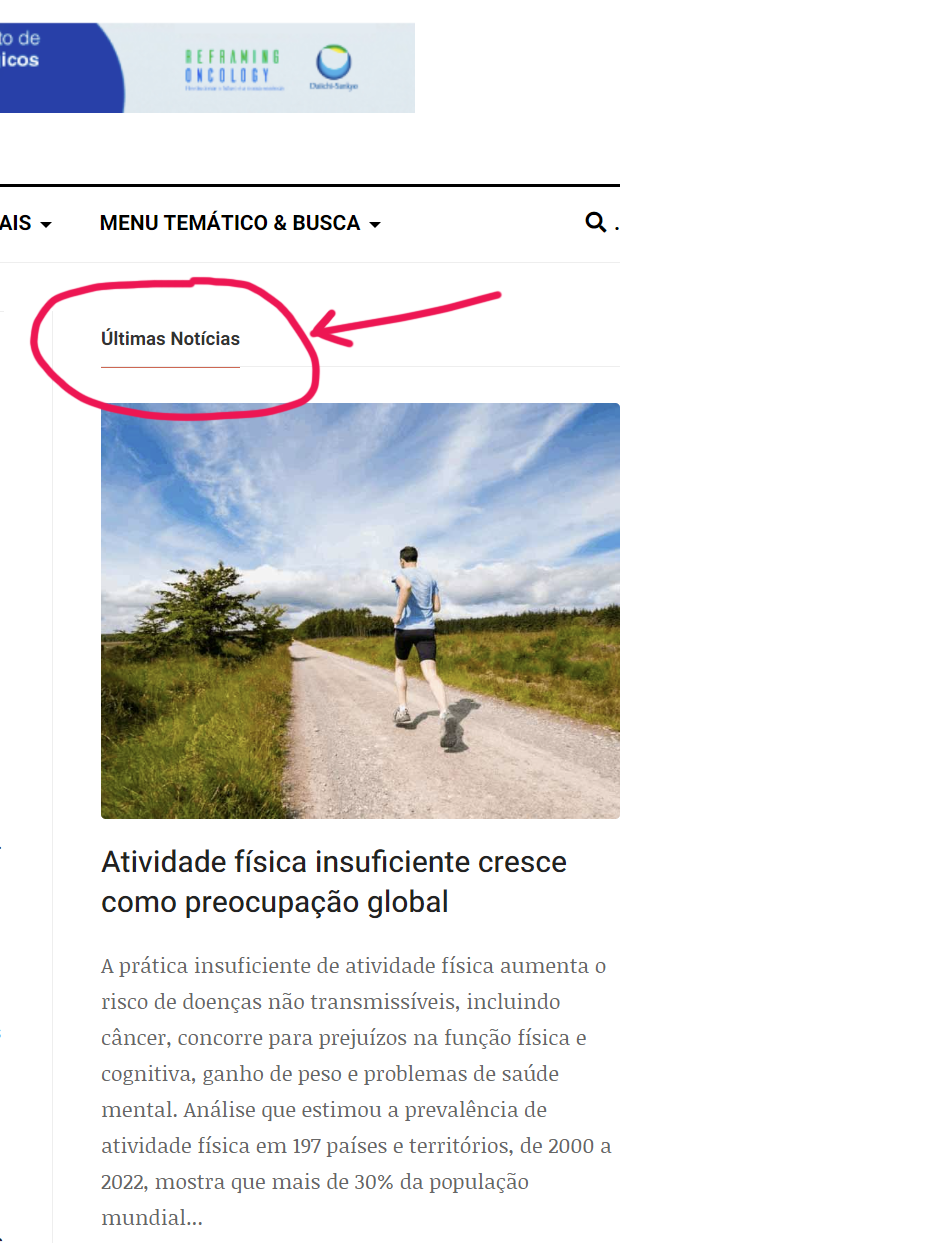Open the MENU TEMÁTICO & BUSCA menu

coord(240,223)
